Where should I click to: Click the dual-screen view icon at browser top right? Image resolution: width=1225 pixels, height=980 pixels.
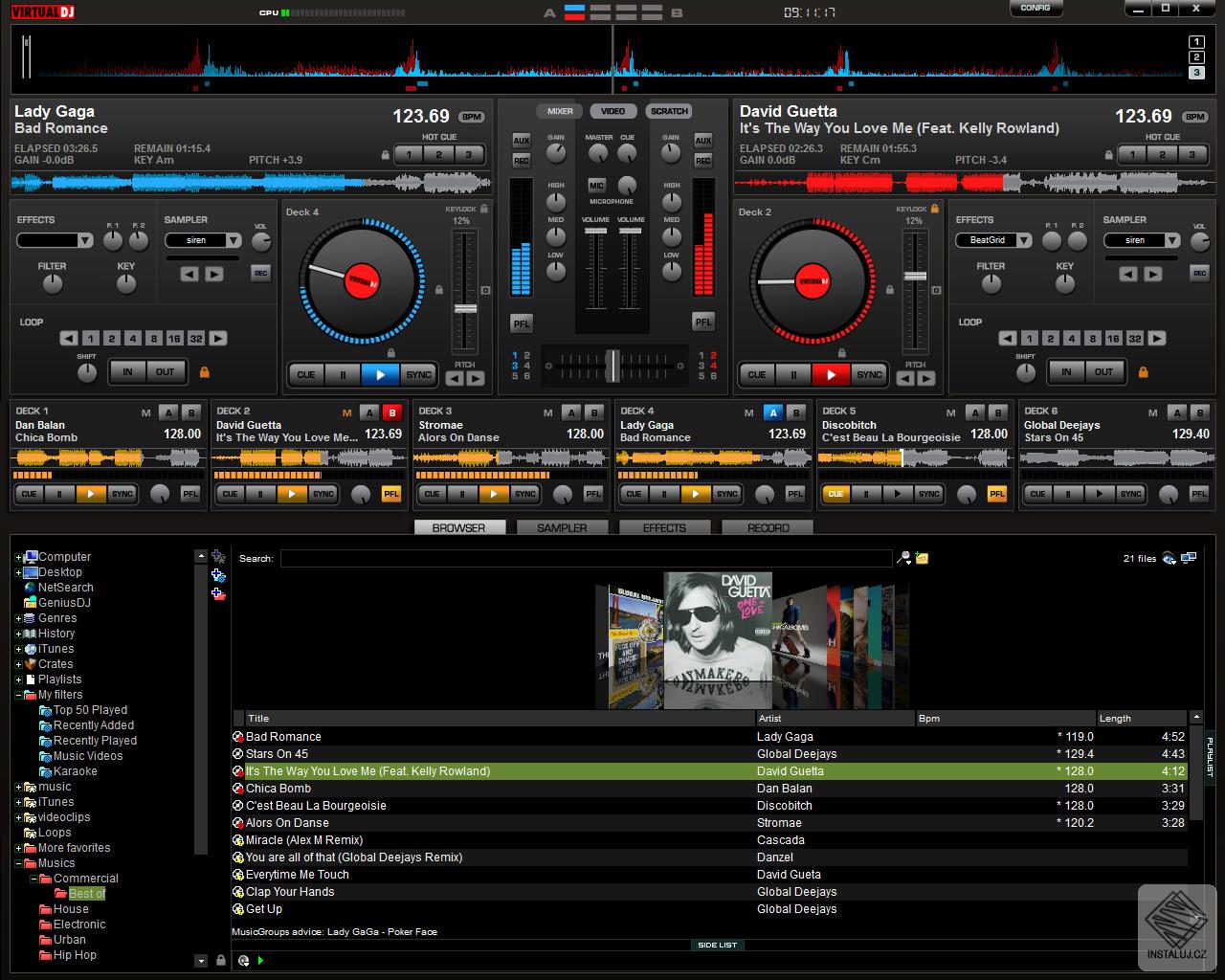(1190, 556)
